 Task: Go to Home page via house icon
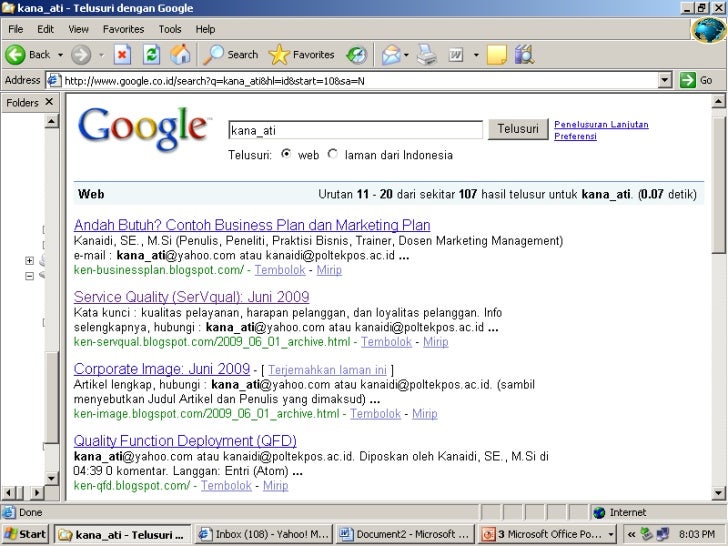(x=180, y=55)
